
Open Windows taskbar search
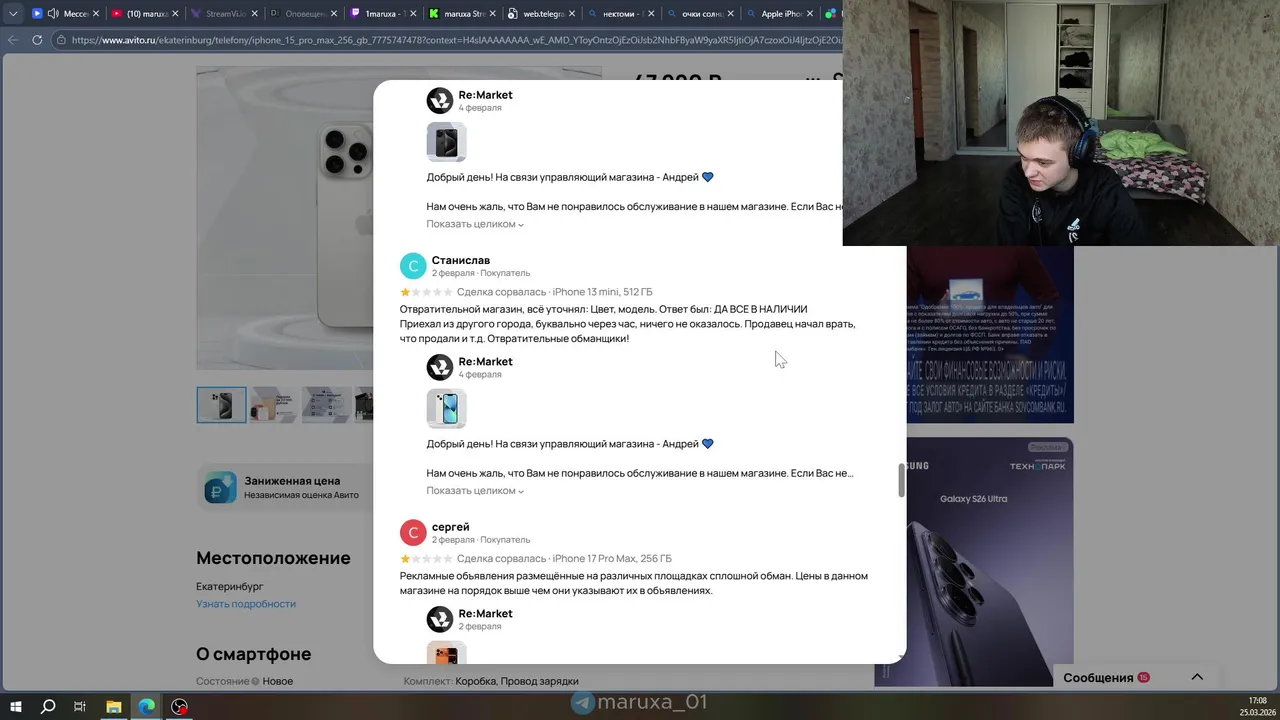pyautogui.click(x=48, y=706)
